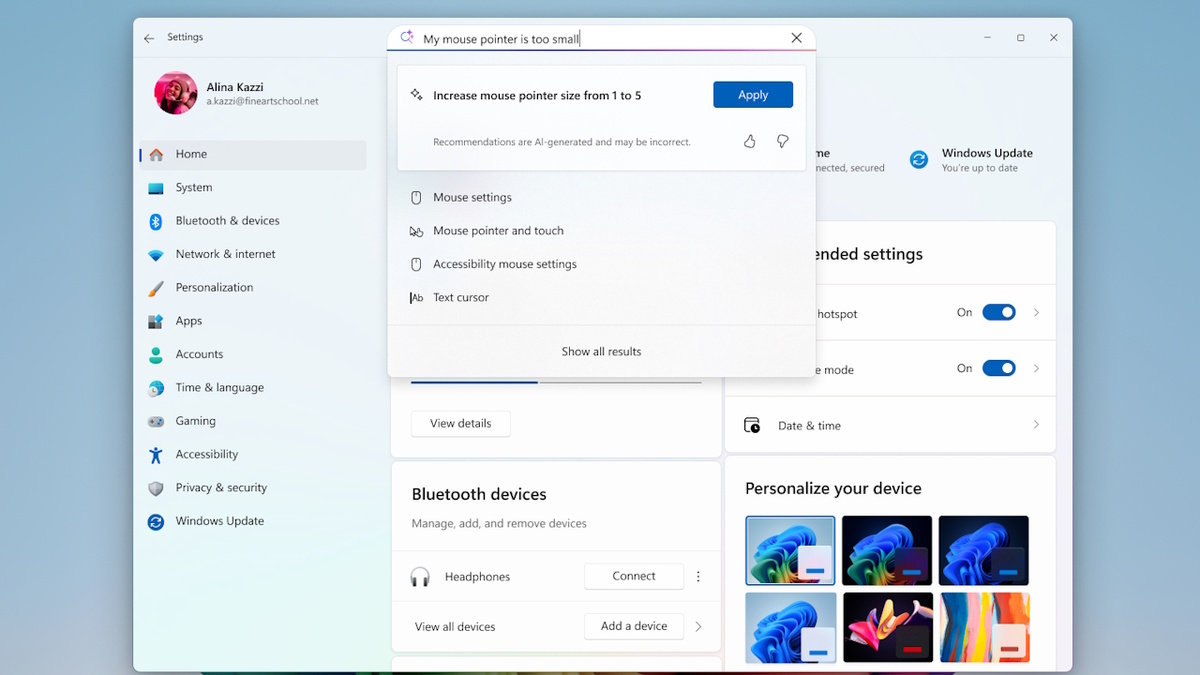Screen dimensions: 1200x675
Task: Click the Text cursor result icon
Action: (x=417, y=298)
